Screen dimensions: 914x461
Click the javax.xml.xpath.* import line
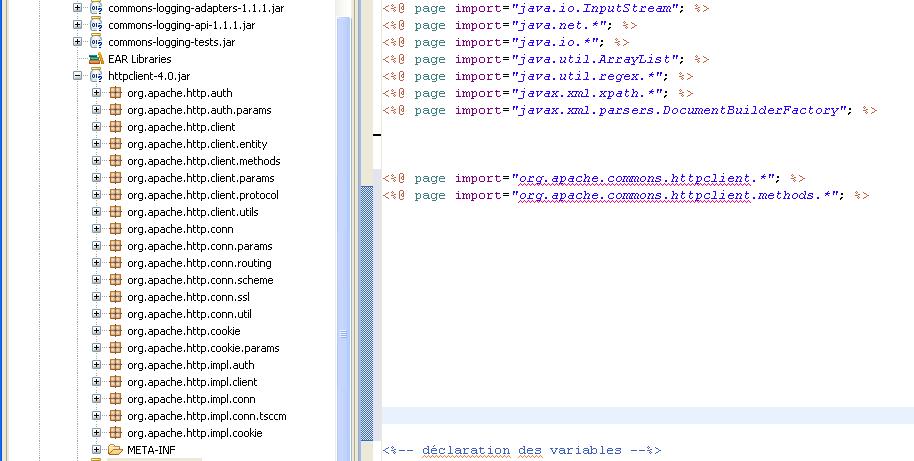(537, 93)
